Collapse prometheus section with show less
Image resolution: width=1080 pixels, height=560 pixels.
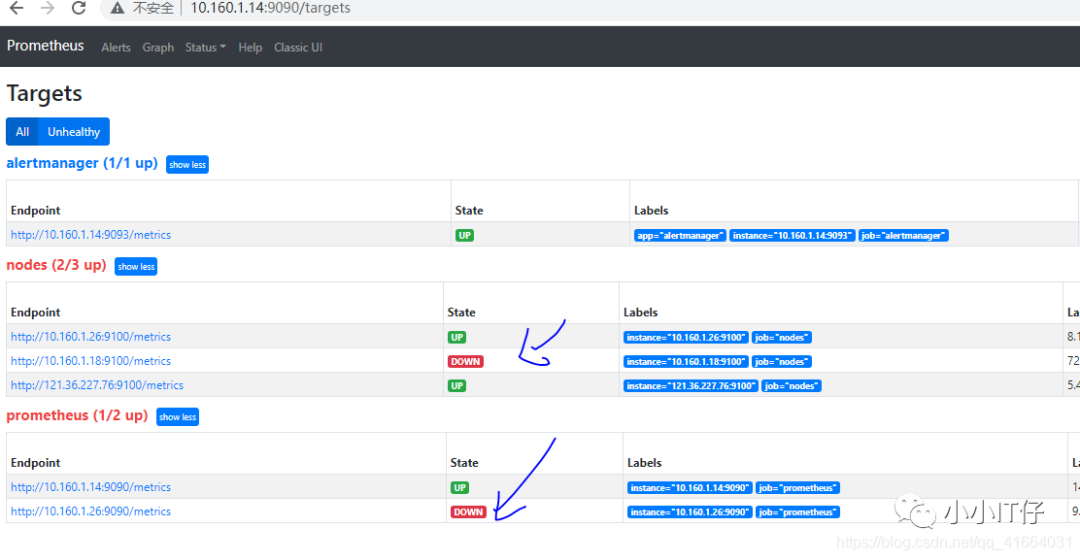pos(178,417)
